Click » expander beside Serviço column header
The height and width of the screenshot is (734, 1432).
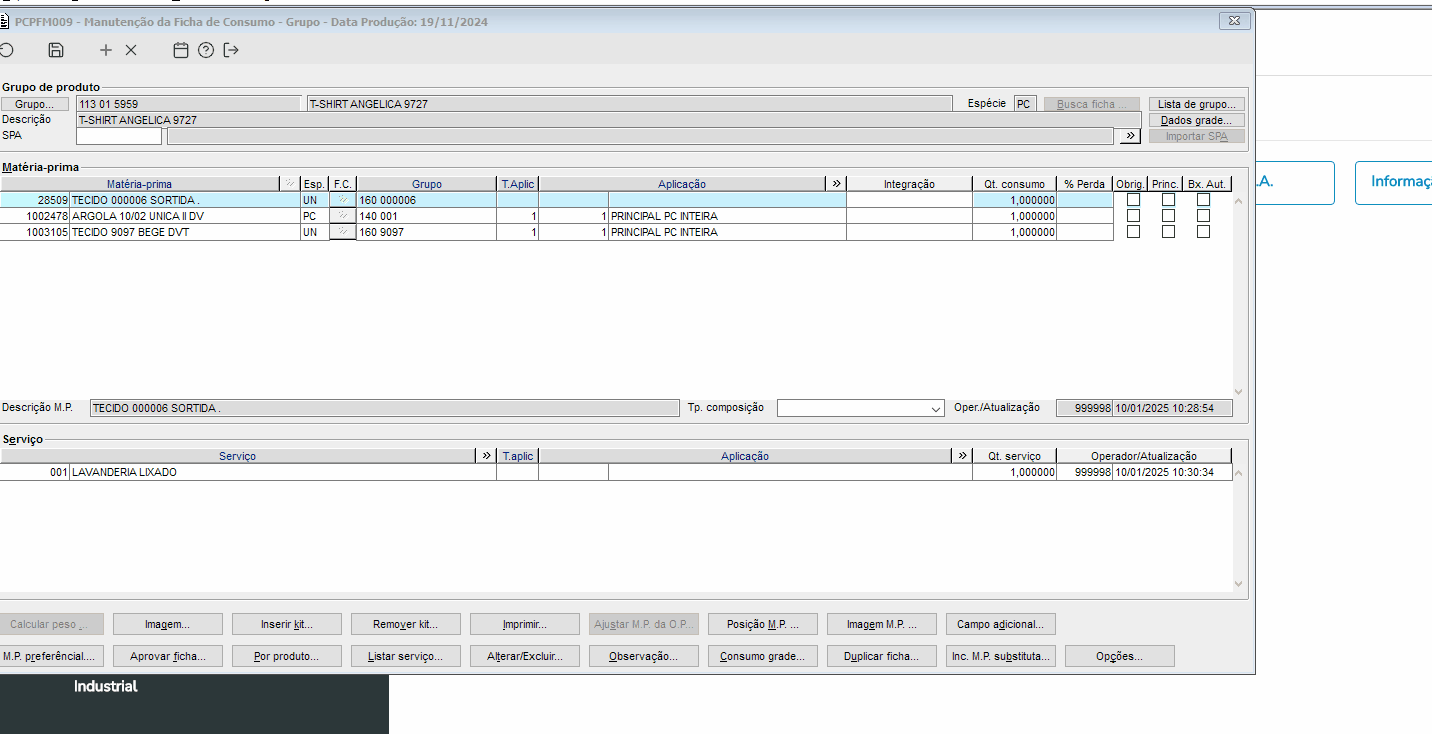pyautogui.click(x=486, y=456)
